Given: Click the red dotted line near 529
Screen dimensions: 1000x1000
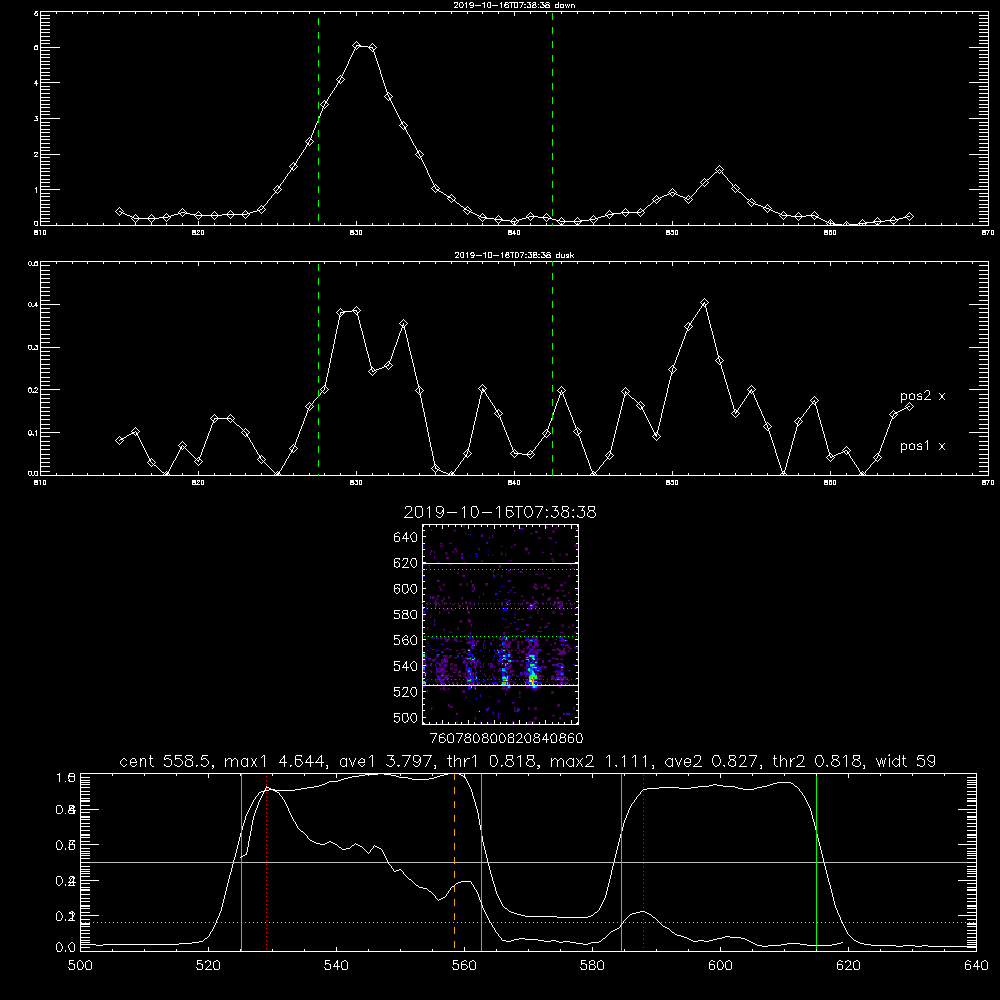Looking at the screenshot, I should click(x=267, y=862).
